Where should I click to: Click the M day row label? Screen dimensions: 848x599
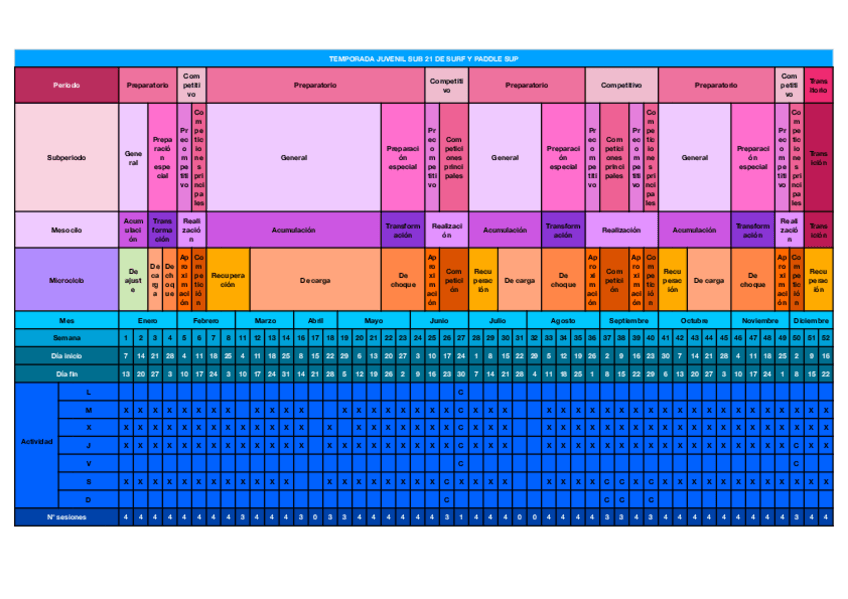pyautogui.click(x=89, y=410)
